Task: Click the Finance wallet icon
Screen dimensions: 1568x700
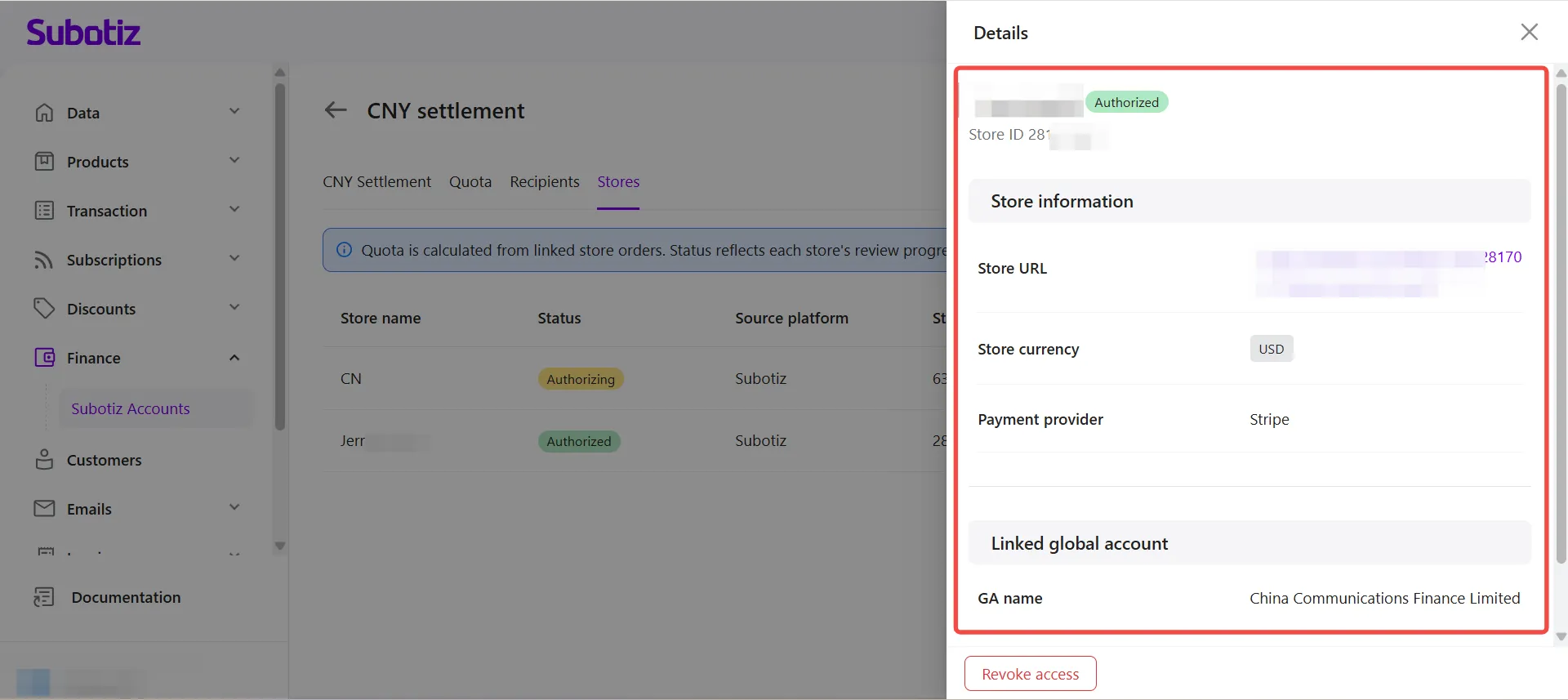Action: [x=44, y=358]
